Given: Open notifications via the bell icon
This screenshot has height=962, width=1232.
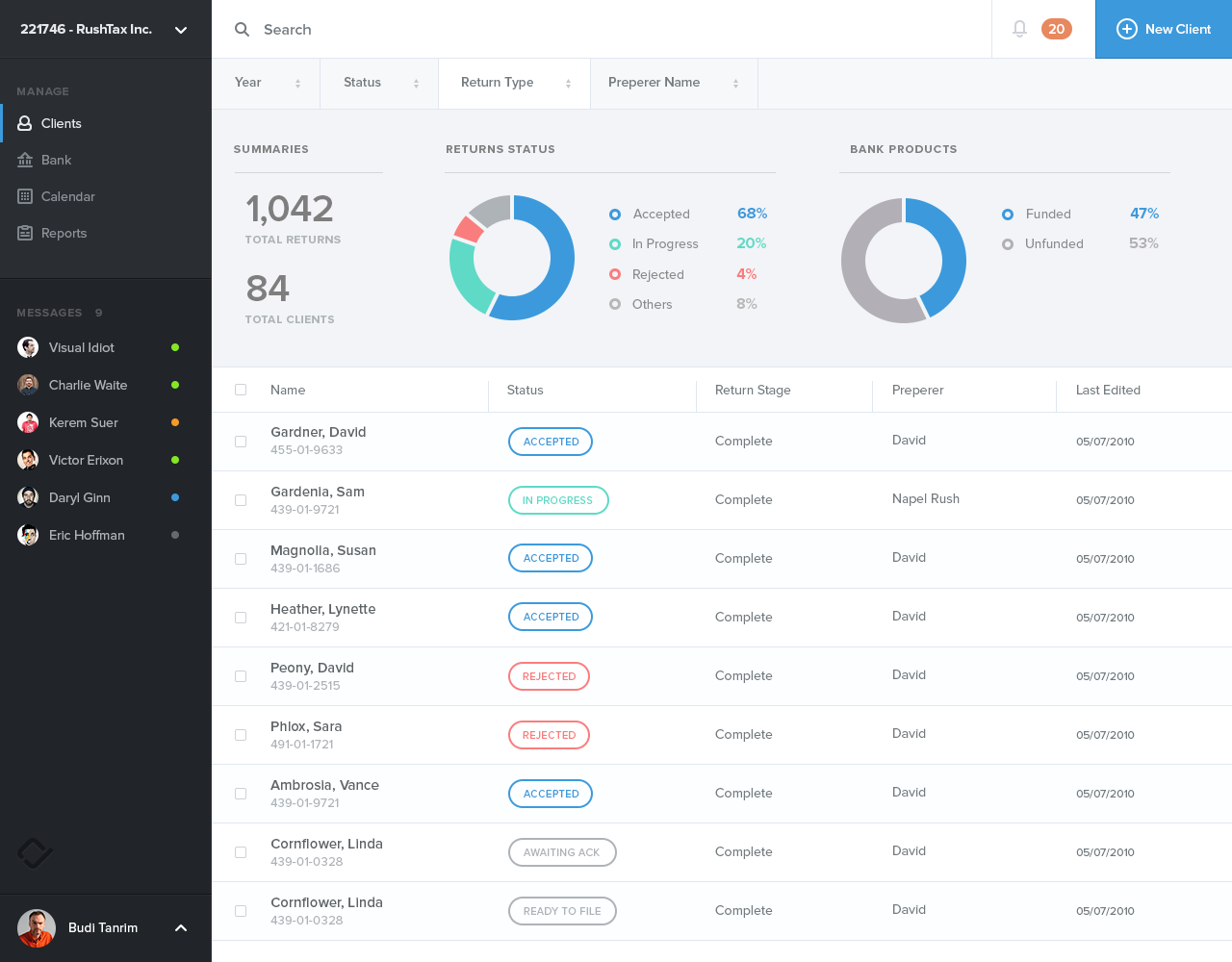Looking at the screenshot, I should pos(1019,29).
